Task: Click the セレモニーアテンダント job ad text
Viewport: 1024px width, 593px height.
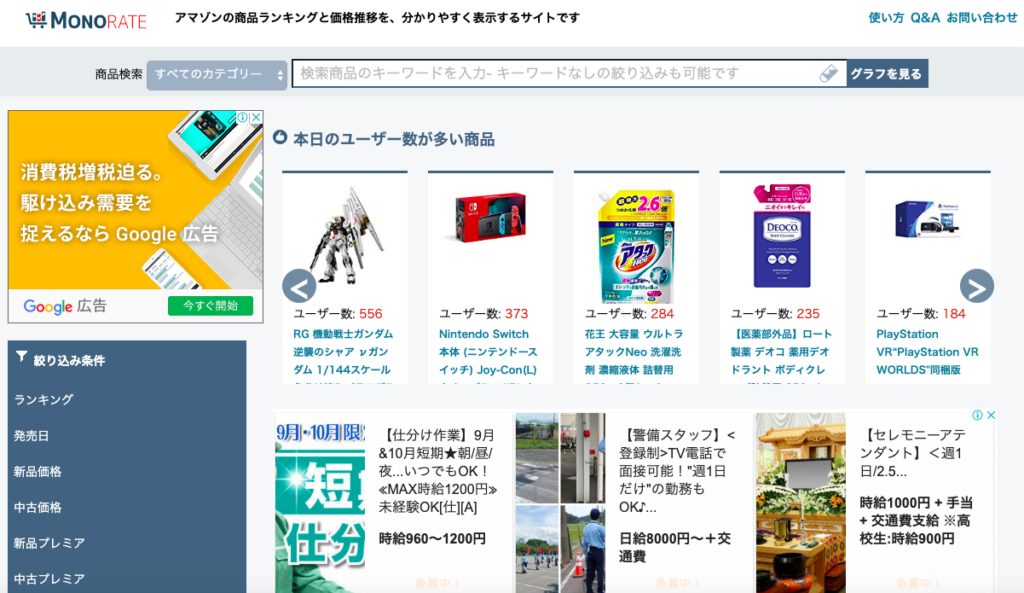Action: (912, 453)
